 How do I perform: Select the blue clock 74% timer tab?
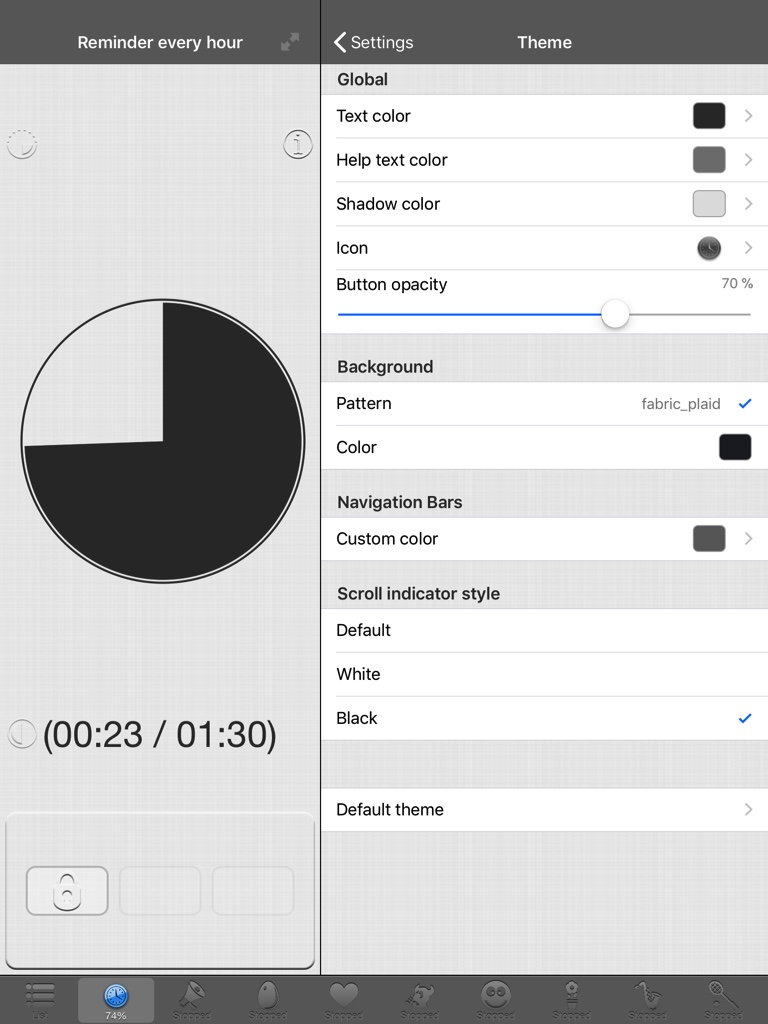[x=116, y=1000]
